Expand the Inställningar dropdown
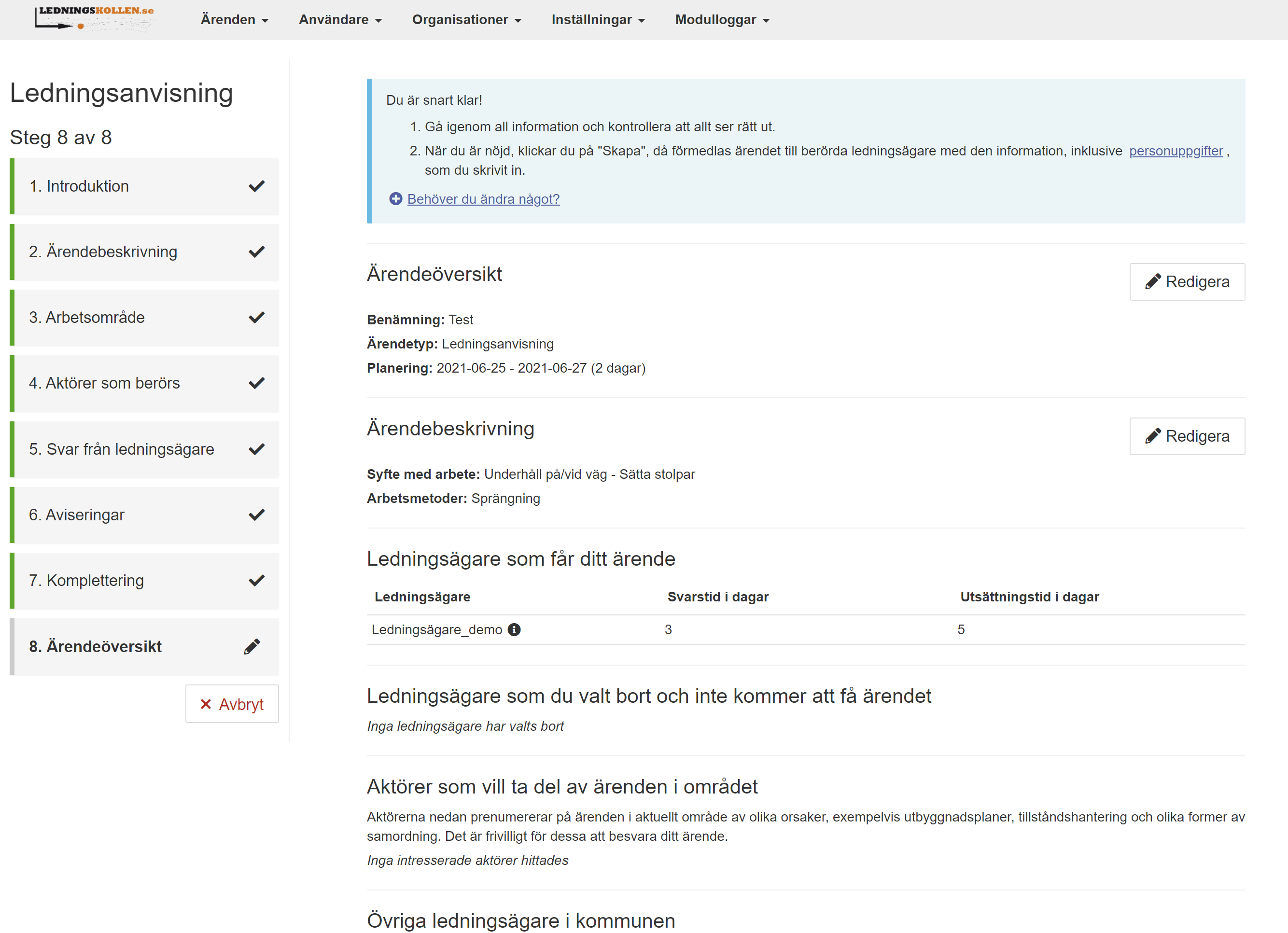 tap(598, 19)
